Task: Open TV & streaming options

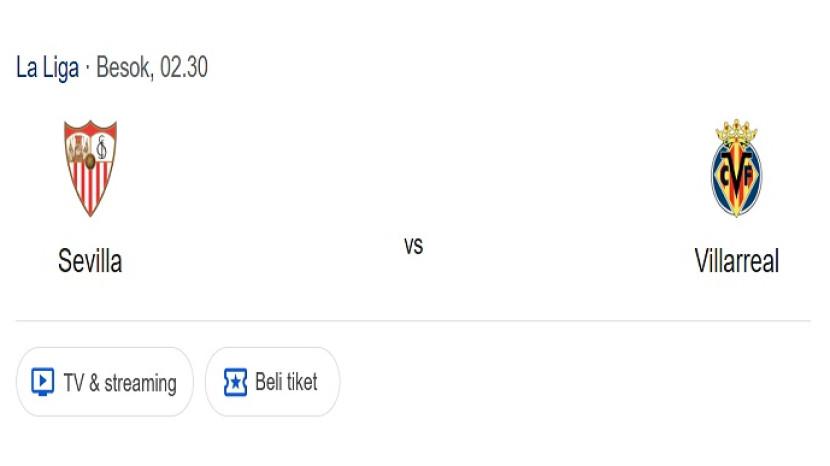Action: coord(105,382)
